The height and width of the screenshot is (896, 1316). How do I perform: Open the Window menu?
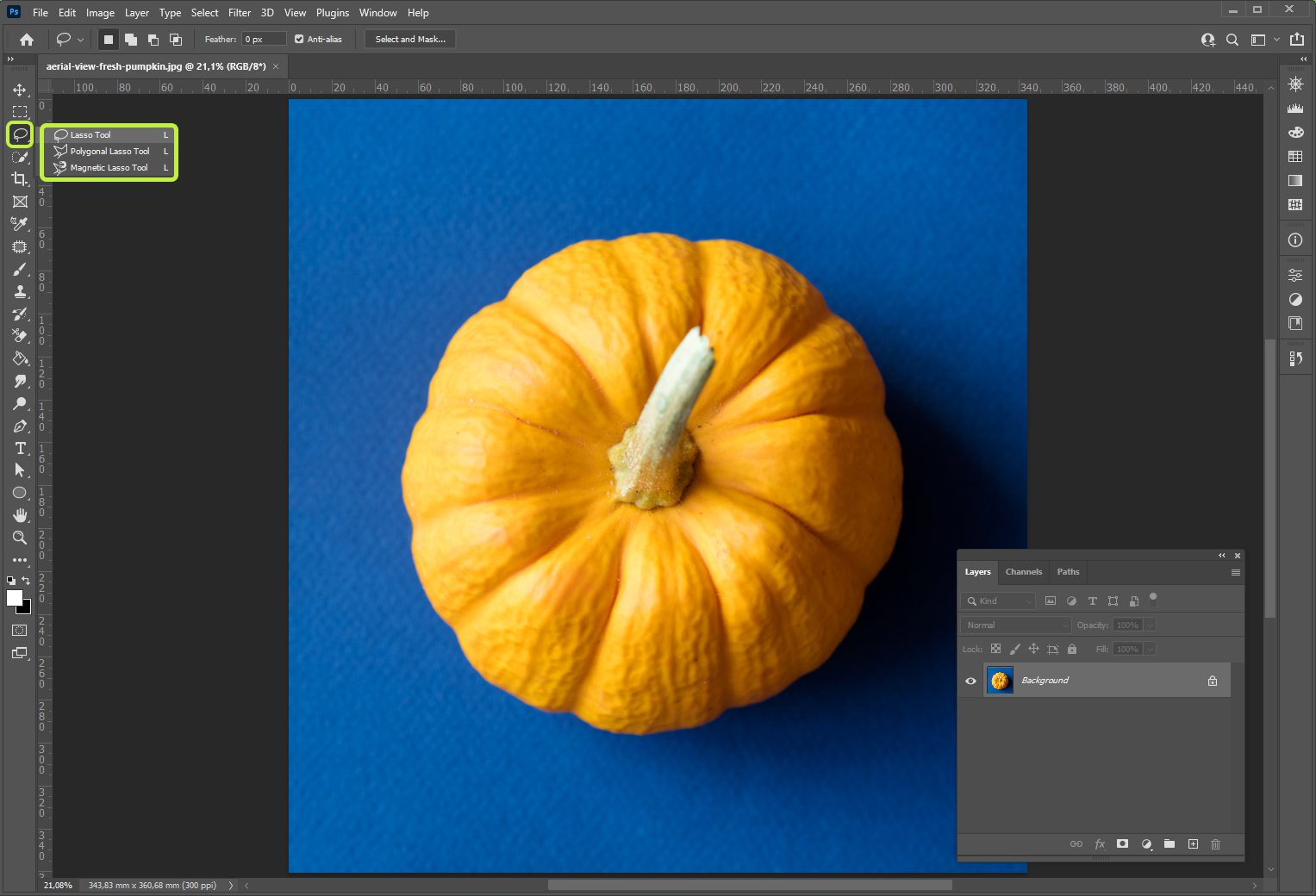[378, 13]
